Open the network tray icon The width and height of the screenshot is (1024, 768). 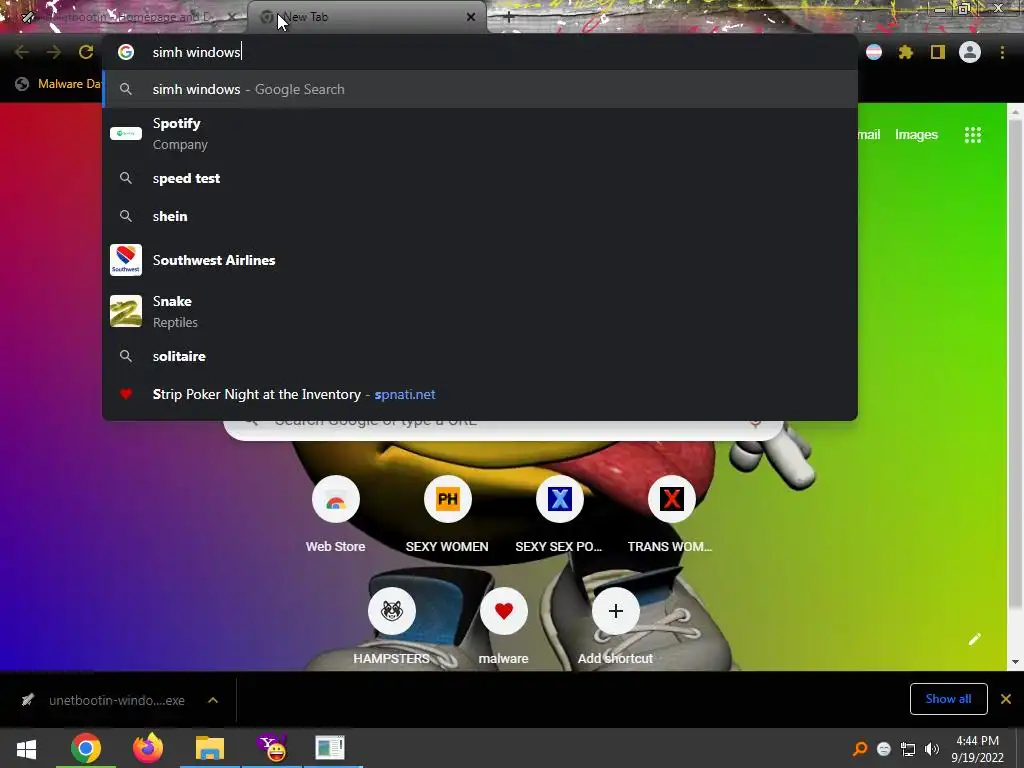click(x=908, y=748)
